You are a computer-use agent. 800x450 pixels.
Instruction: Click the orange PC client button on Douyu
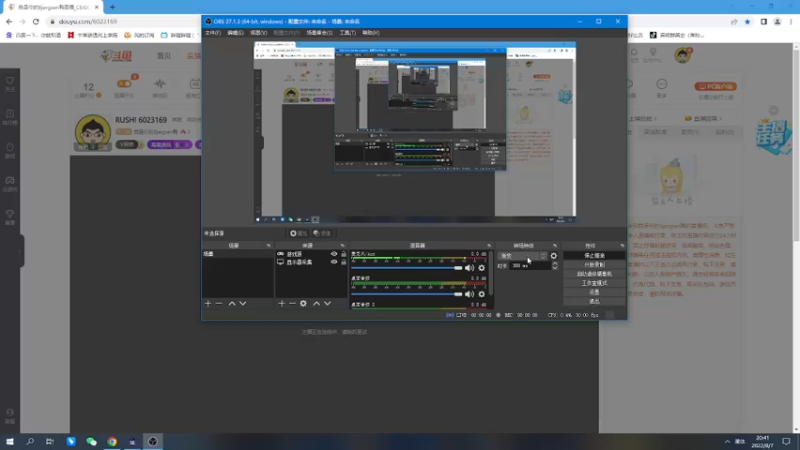pyautogui.click(x=715, y=86)
